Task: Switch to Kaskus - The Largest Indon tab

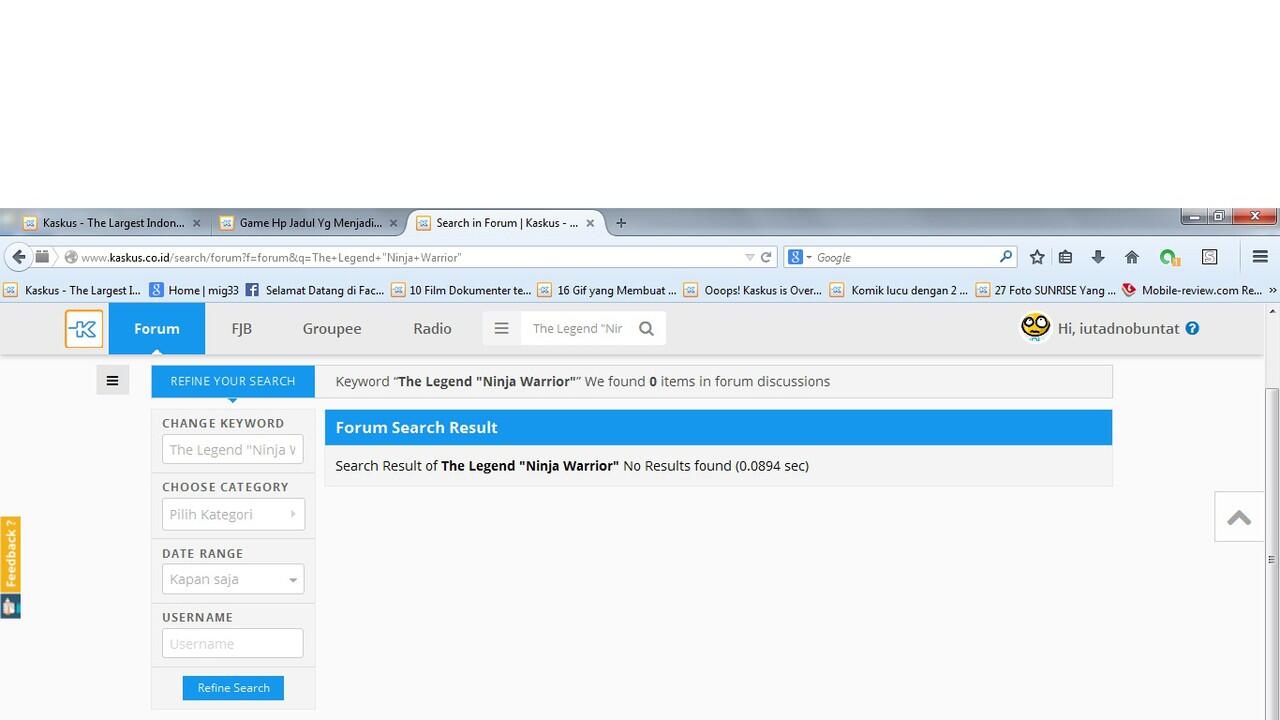Action: click(x=112, y=223)
